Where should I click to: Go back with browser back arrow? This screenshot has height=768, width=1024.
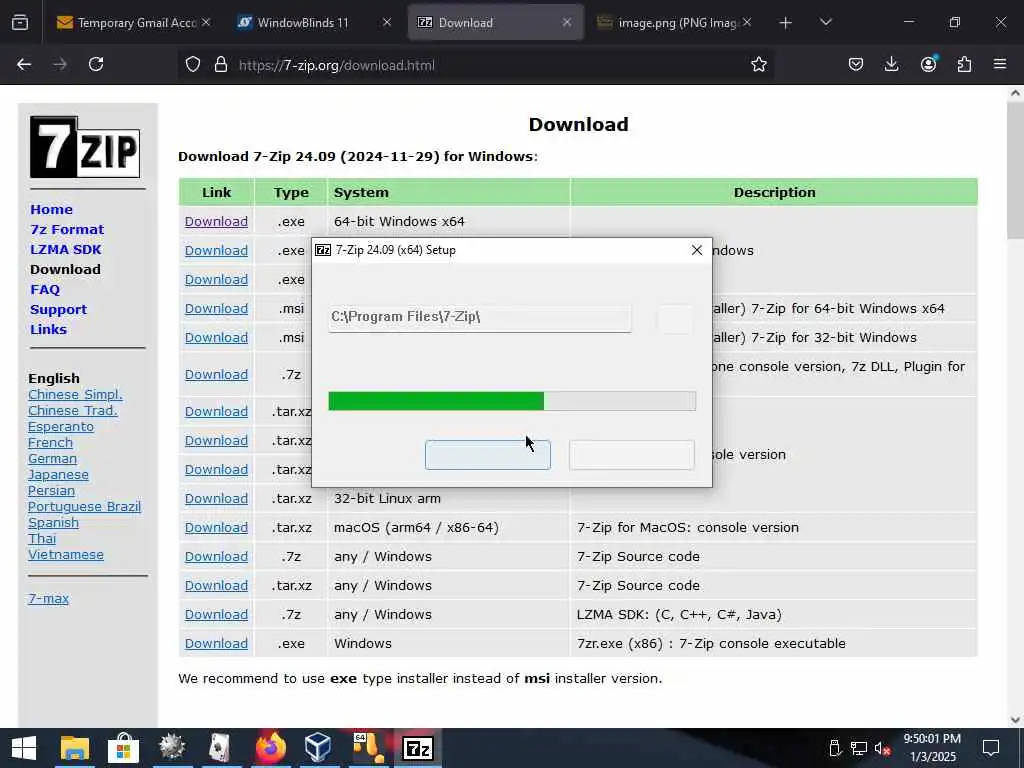pyautogui.click(x=24, y=64)
